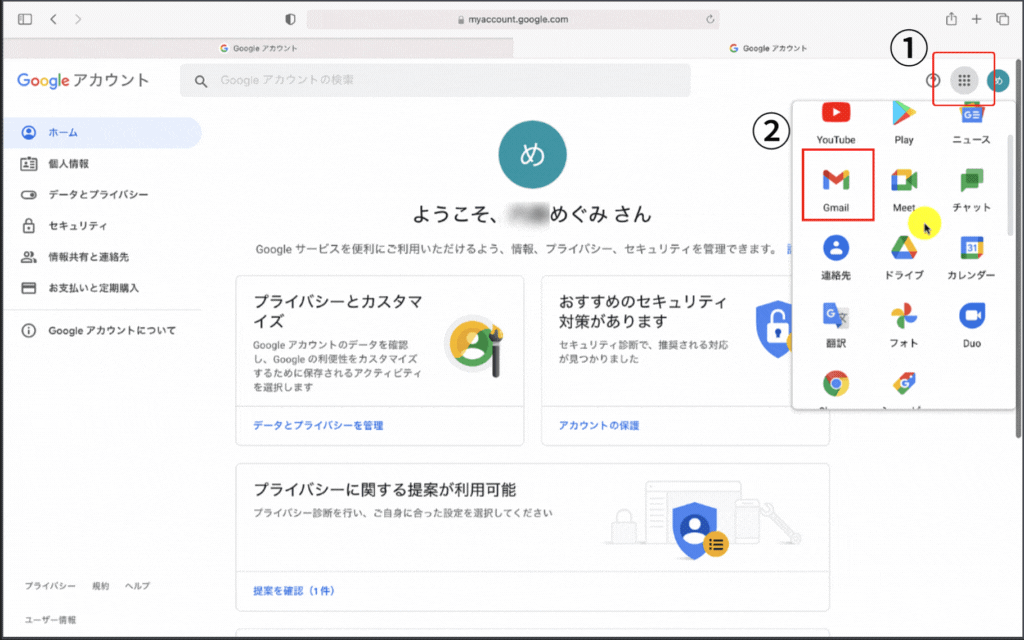Focus the Google アカウントの検索 field
Viewport: 1024px width, 640px height.
(436, 80)
